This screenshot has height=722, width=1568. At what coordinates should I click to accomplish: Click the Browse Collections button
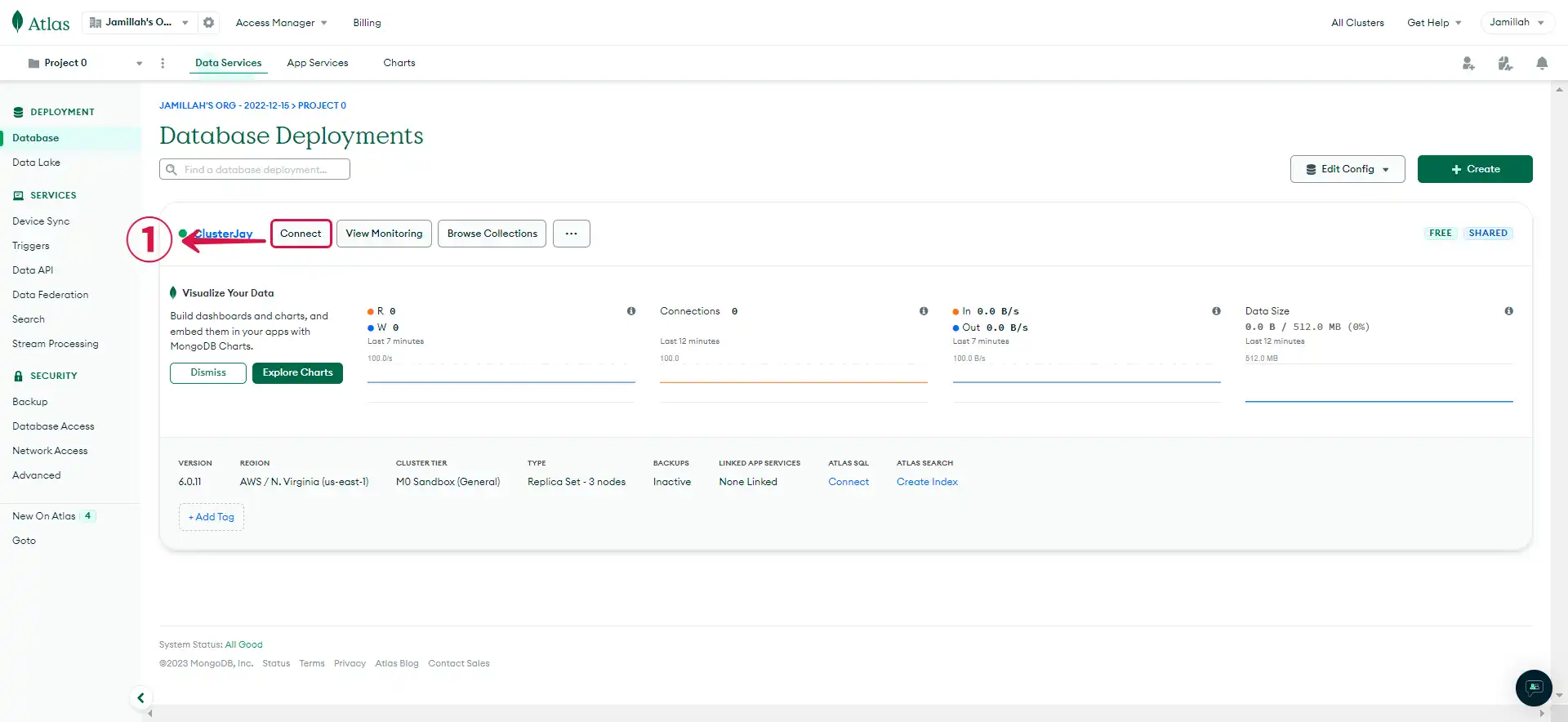pos(492,234)
